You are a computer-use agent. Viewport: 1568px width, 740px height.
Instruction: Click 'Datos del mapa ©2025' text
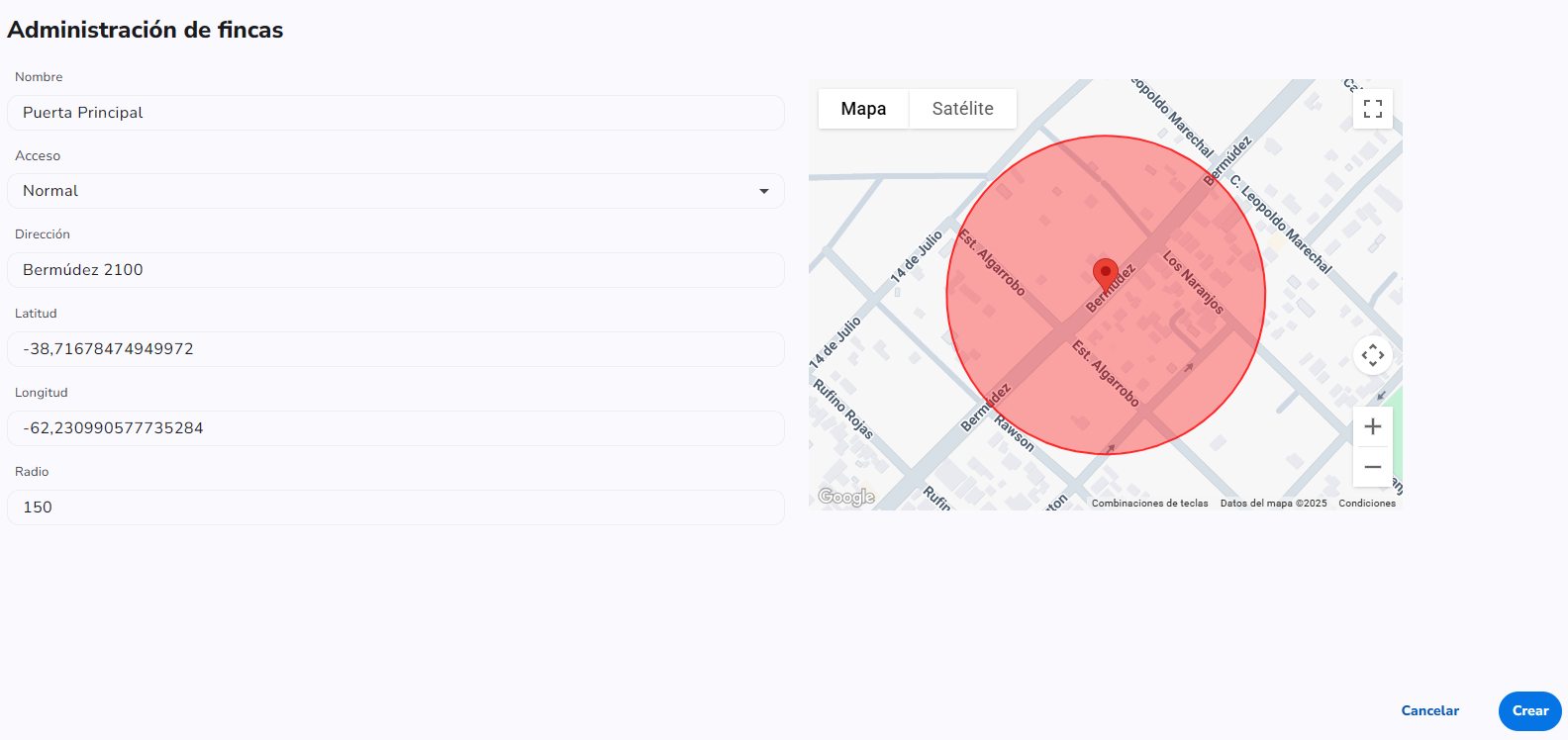pos(1273,504)
